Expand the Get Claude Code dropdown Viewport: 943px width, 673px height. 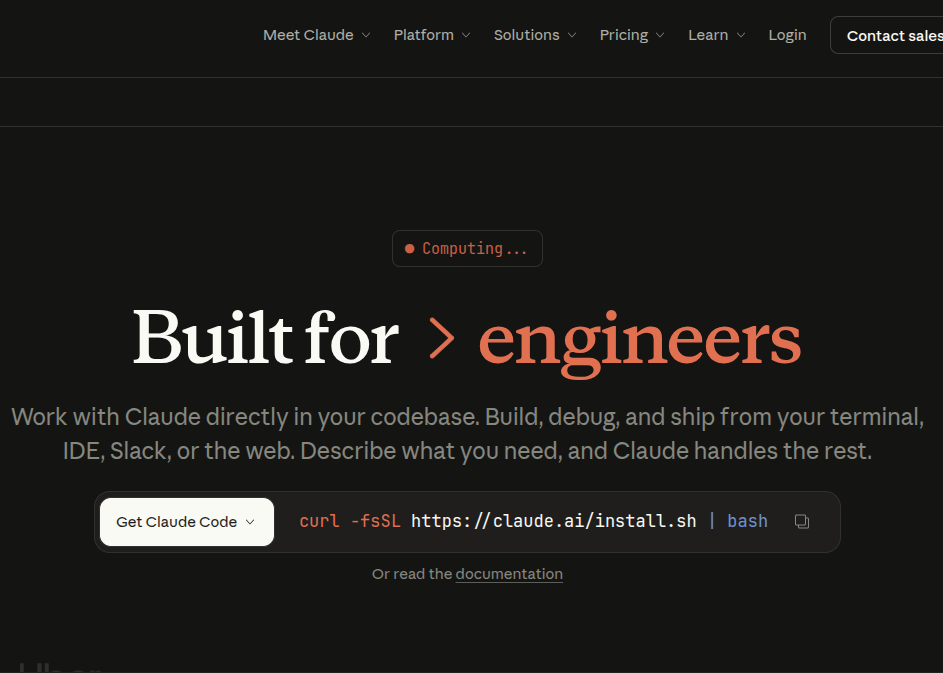[186, 522]
